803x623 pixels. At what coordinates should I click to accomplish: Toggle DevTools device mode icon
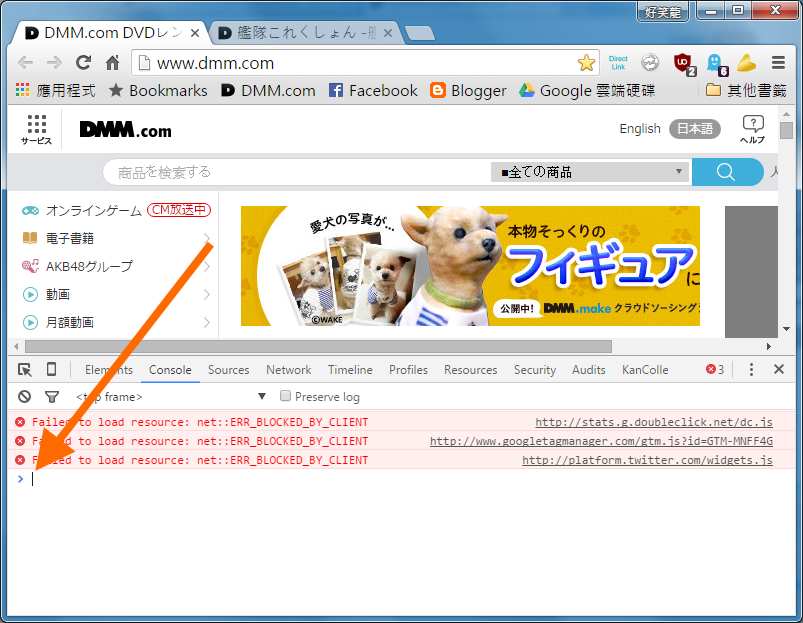51,369
